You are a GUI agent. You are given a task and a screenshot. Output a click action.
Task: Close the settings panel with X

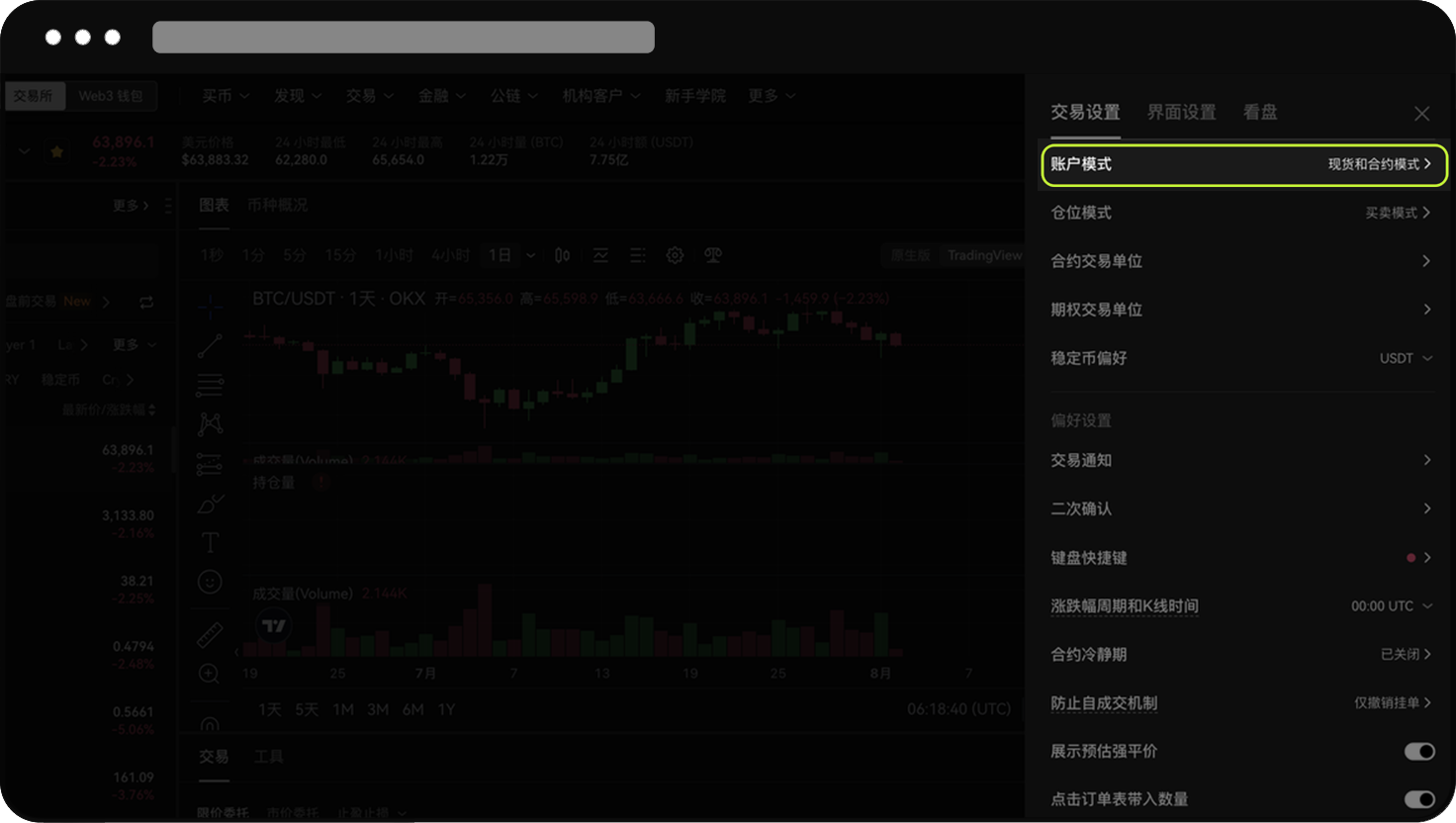(1422, 114)
